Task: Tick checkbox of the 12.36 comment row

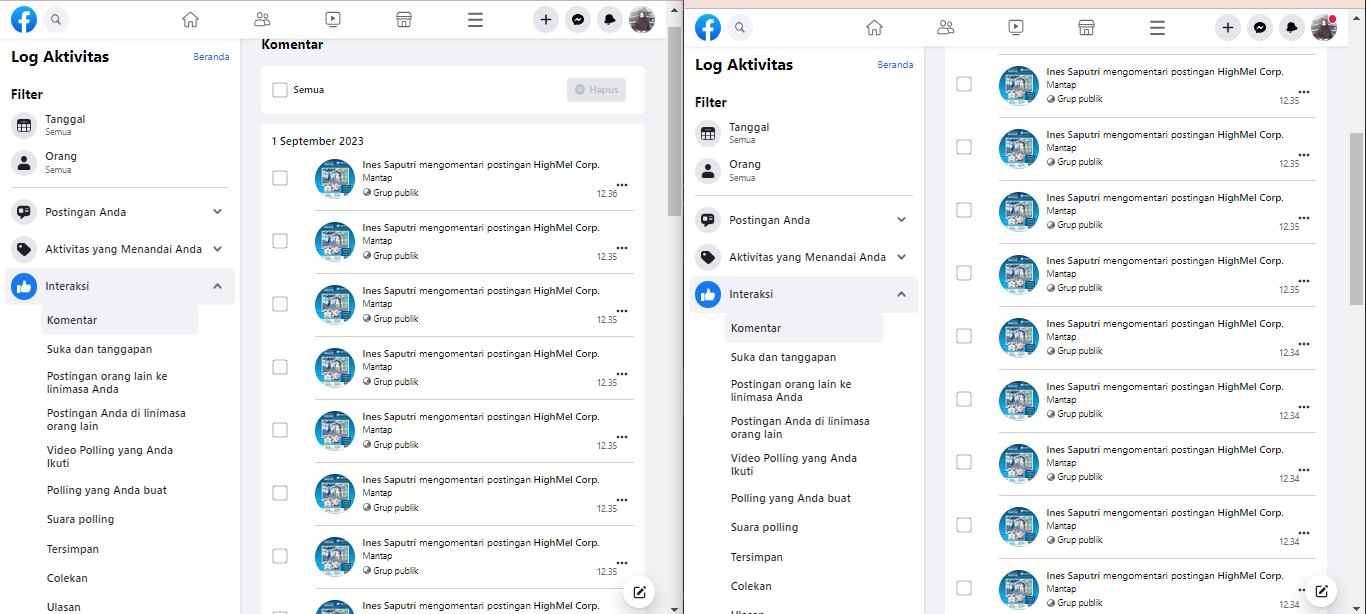Action: pyautogui.click(x=280, y=178)
